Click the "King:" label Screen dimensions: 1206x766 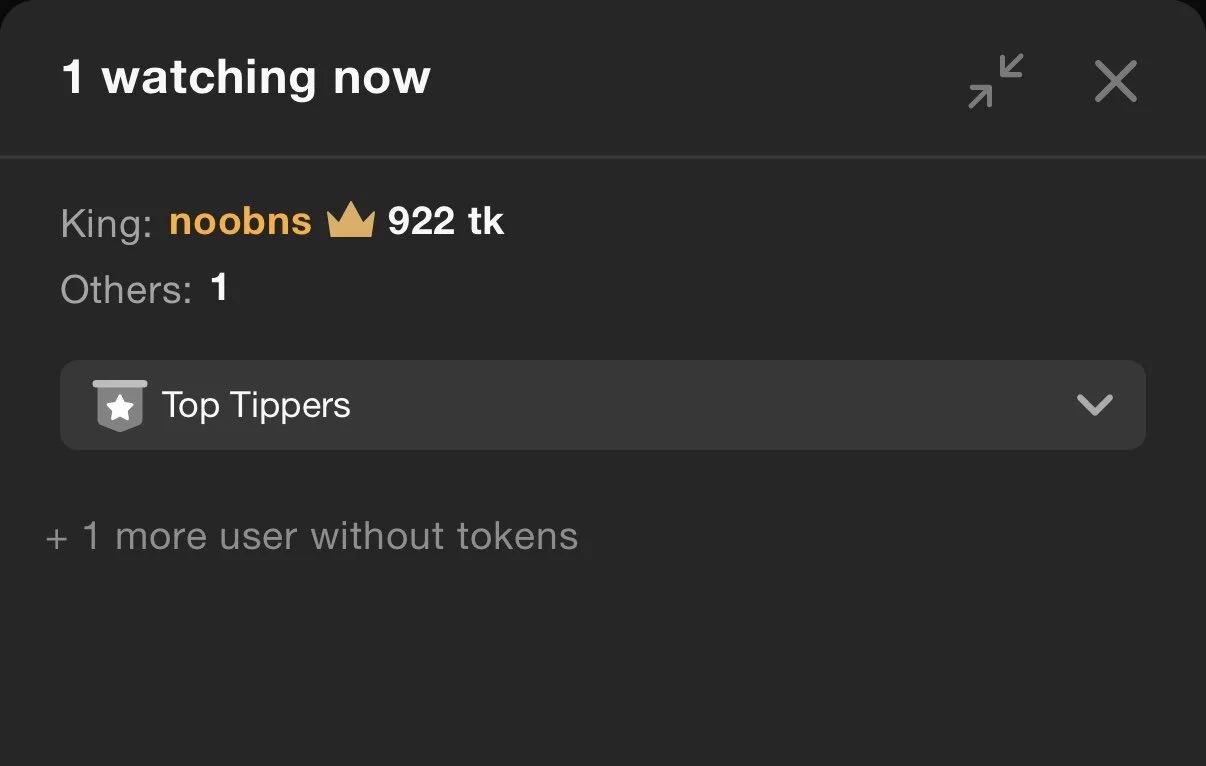pos(106,223)
